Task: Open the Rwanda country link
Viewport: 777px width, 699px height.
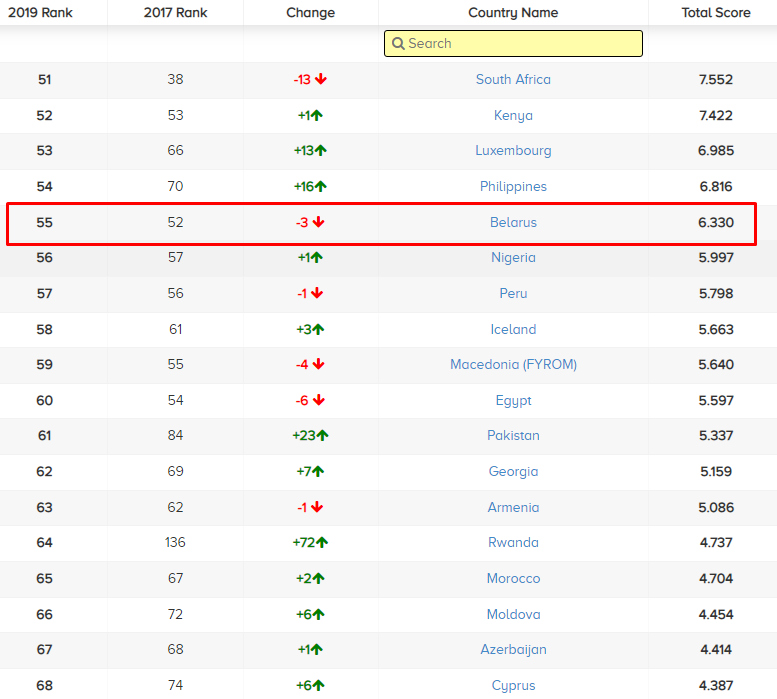Action: (x=513, y=543)
